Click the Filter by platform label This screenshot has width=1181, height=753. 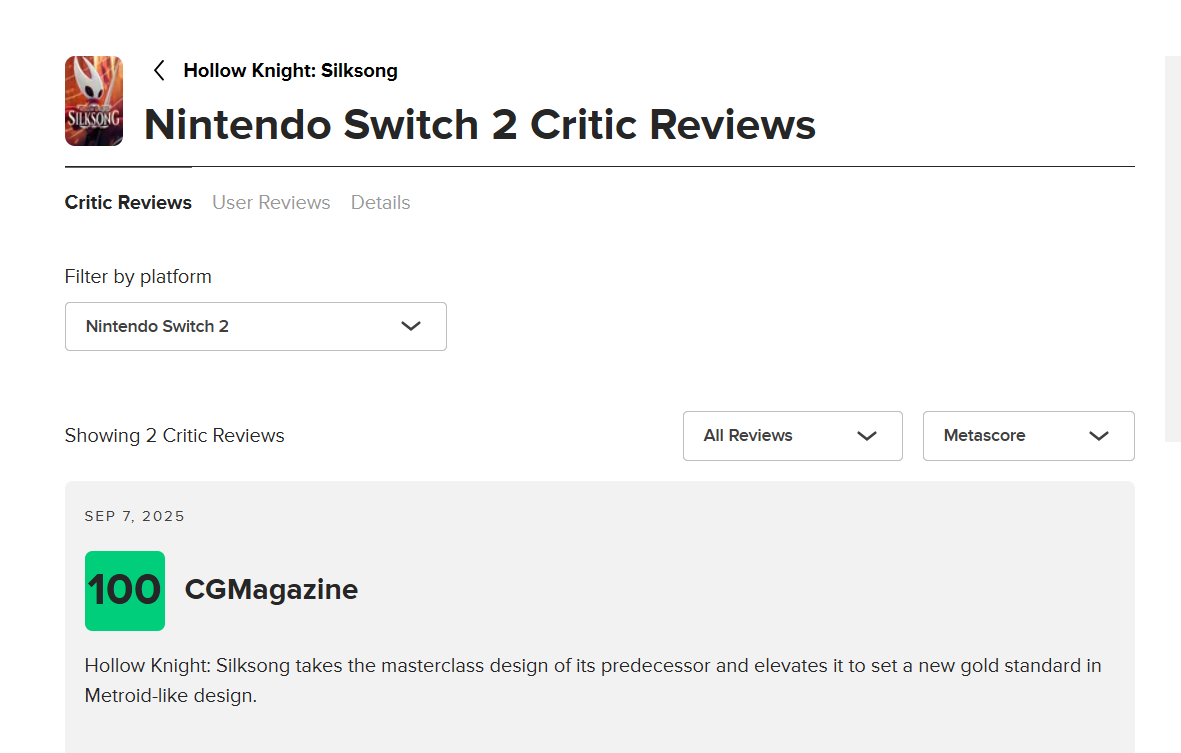pyautogui.click(x=138, y=277)
